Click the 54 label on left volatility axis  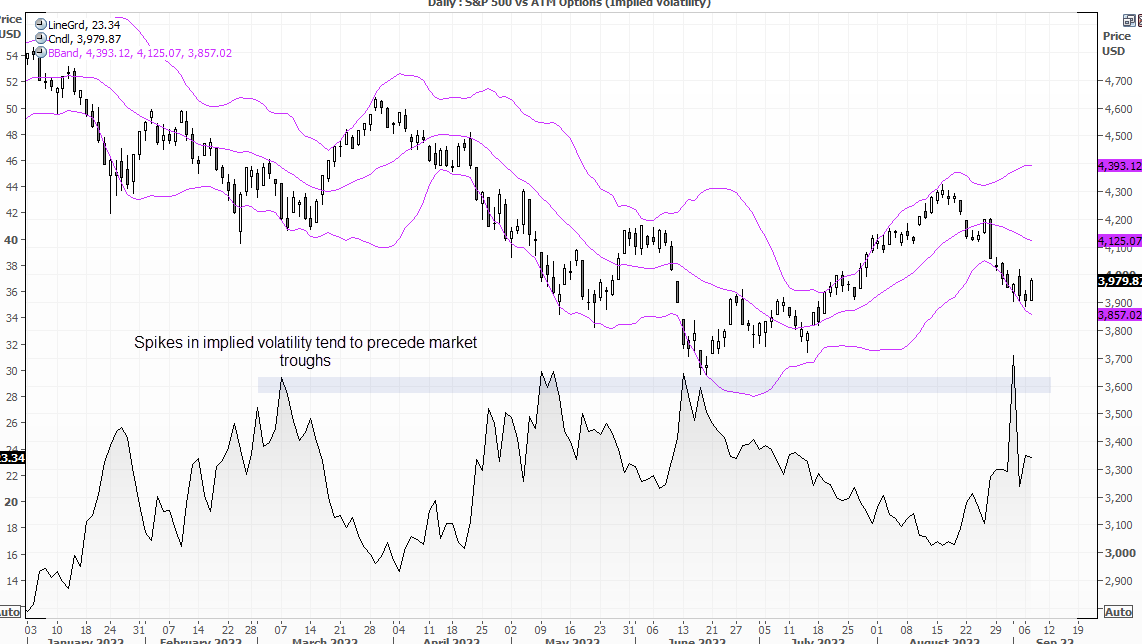12,55
